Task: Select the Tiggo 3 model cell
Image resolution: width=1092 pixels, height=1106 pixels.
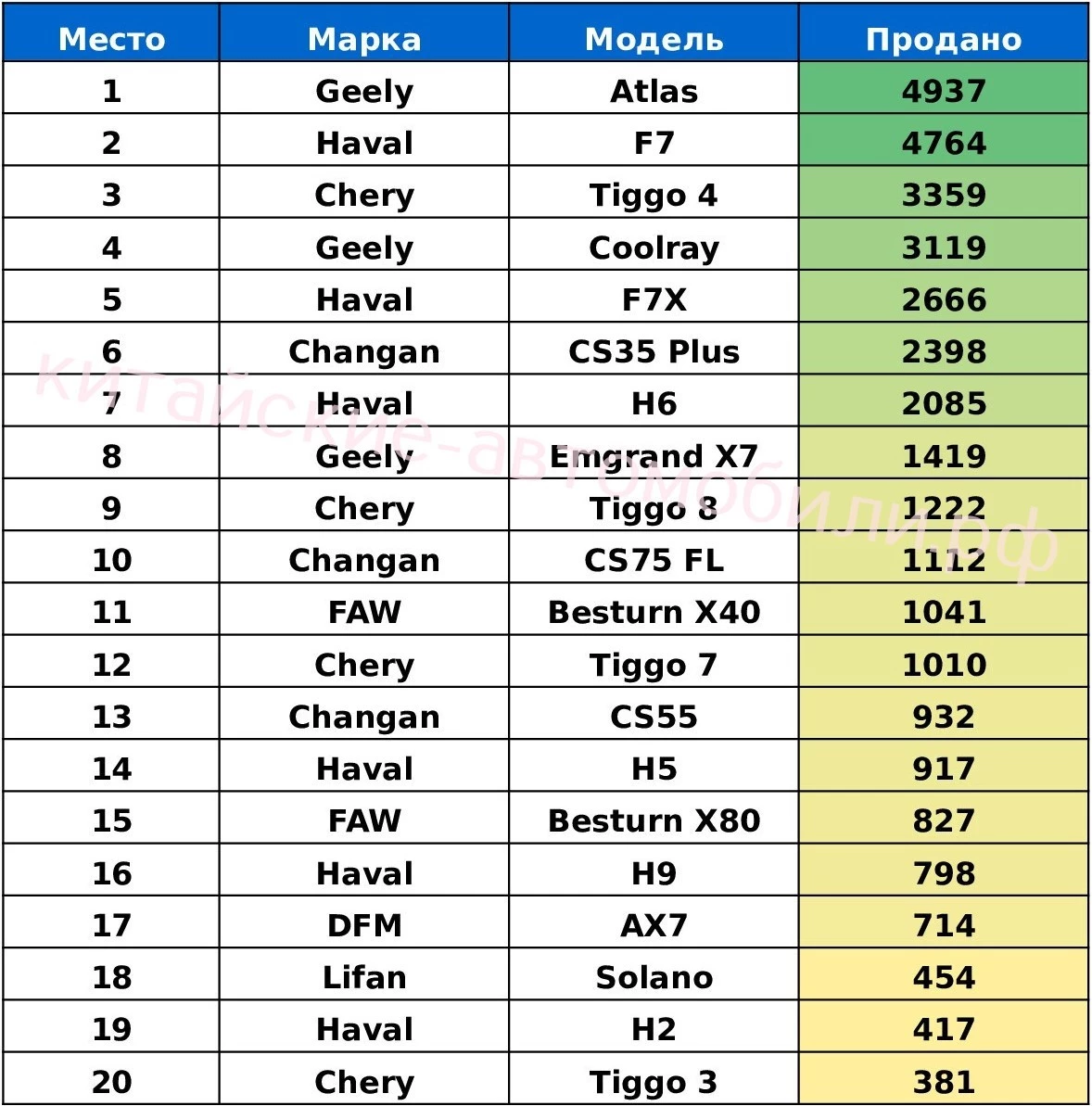Action: pyautogui.click(x=654, y=1081)
